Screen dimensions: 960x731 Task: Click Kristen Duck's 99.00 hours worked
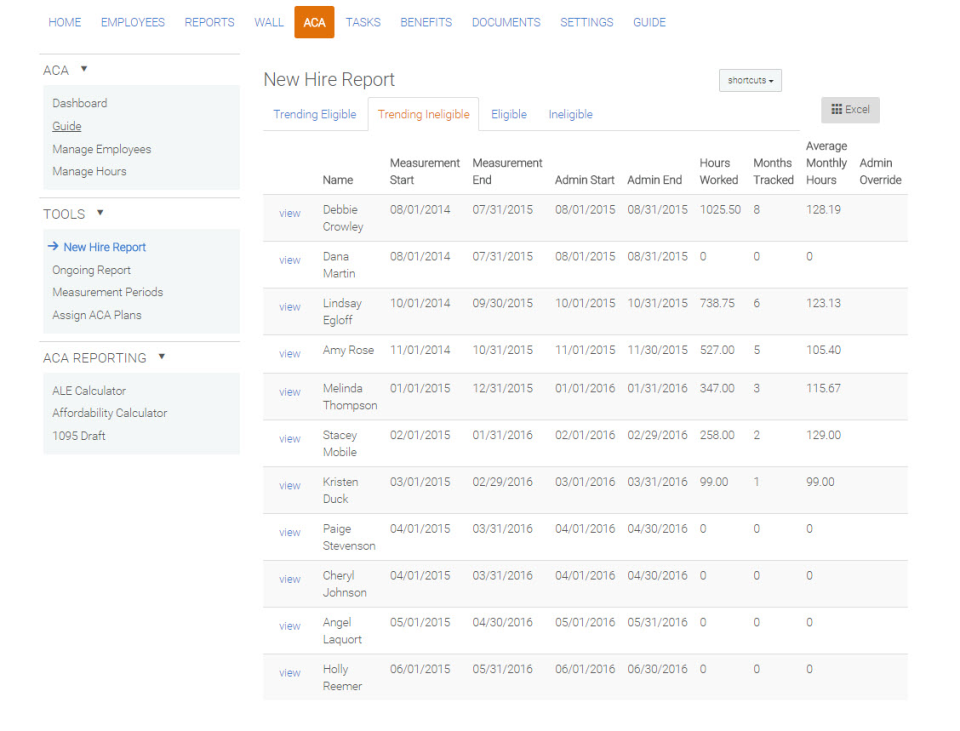pos(714,482)
